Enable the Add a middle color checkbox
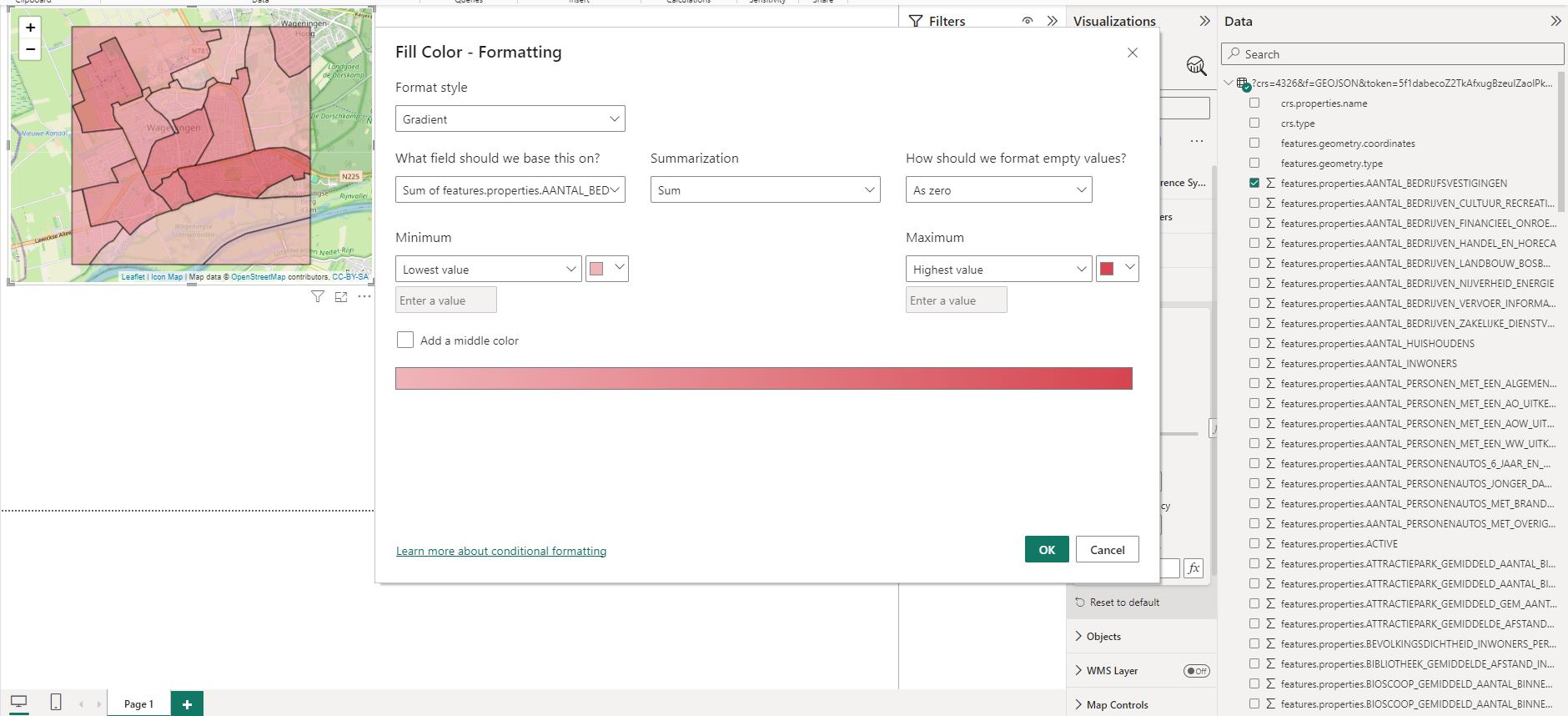The image size is (1568, 716). [405, 340]
